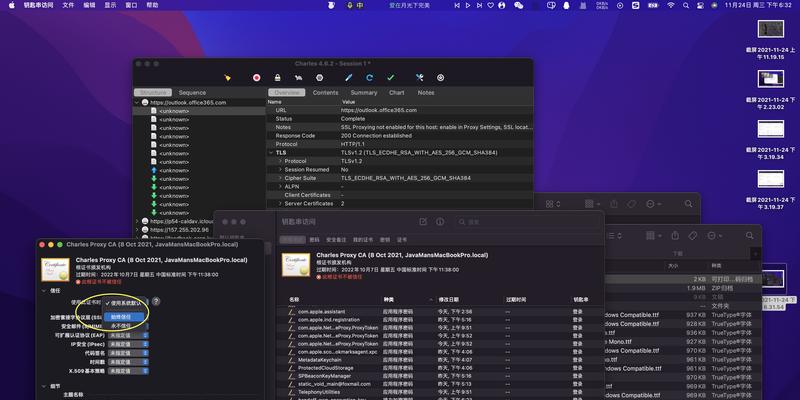The height and width of the screenshot is (400, 800).
Task: Click the certificate image in the Charles Proxy CA trust window
Action: pos(55,269)
